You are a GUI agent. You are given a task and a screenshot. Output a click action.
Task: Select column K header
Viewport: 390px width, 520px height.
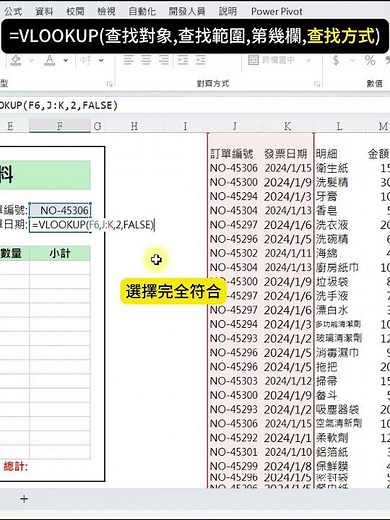point(287,126)
